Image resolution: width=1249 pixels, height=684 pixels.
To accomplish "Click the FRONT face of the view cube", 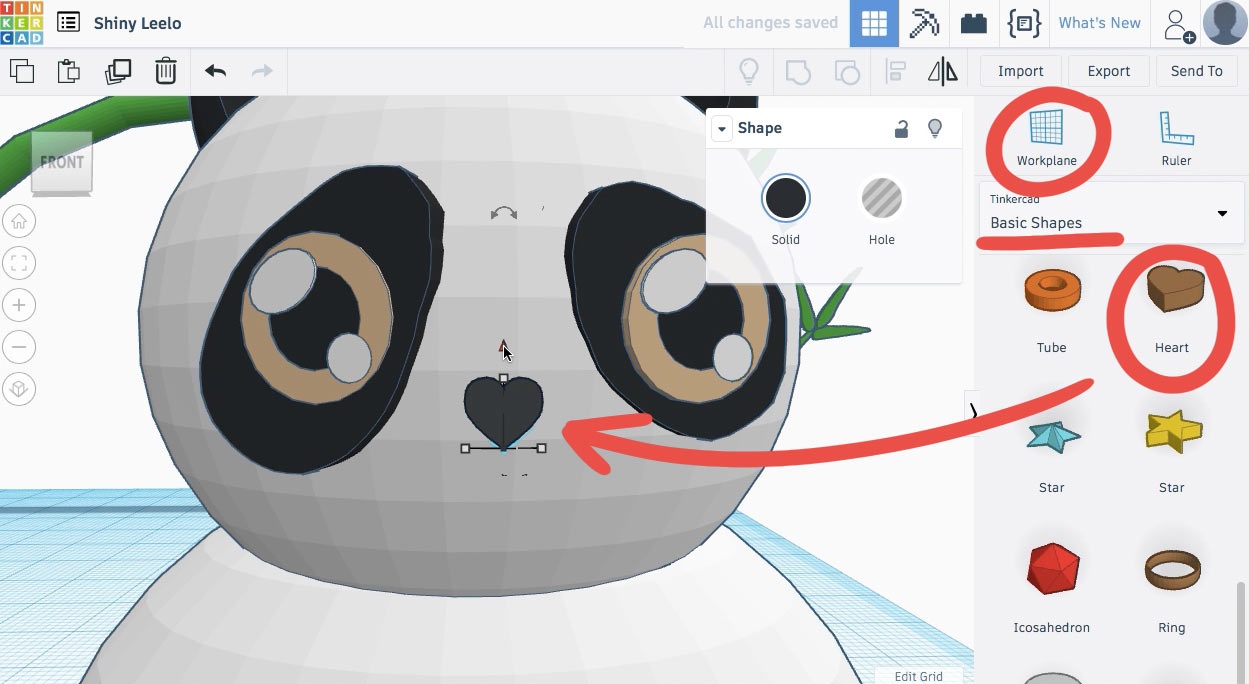I will [x=61, y=161].
